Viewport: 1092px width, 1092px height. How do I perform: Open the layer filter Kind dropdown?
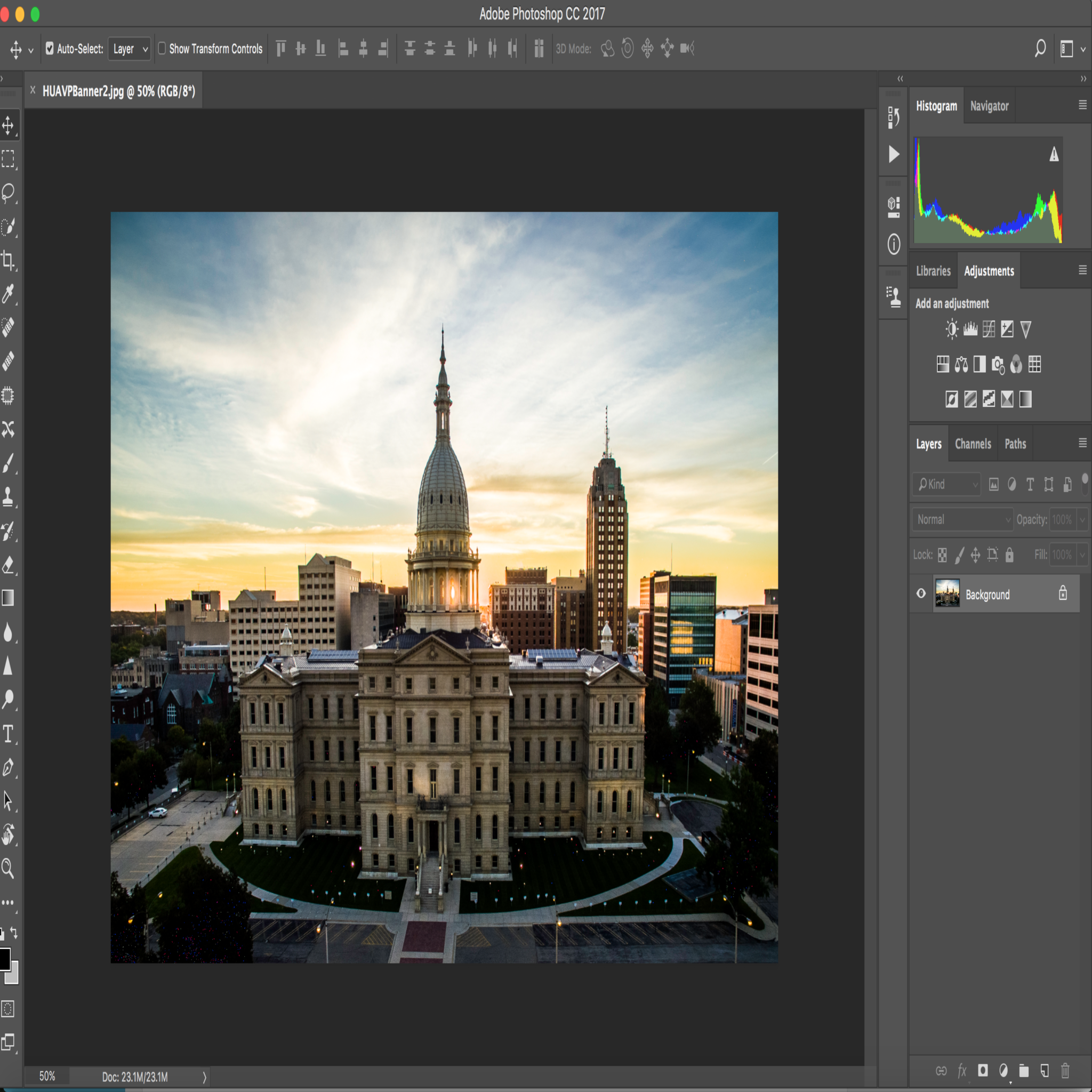coord(947,484)
